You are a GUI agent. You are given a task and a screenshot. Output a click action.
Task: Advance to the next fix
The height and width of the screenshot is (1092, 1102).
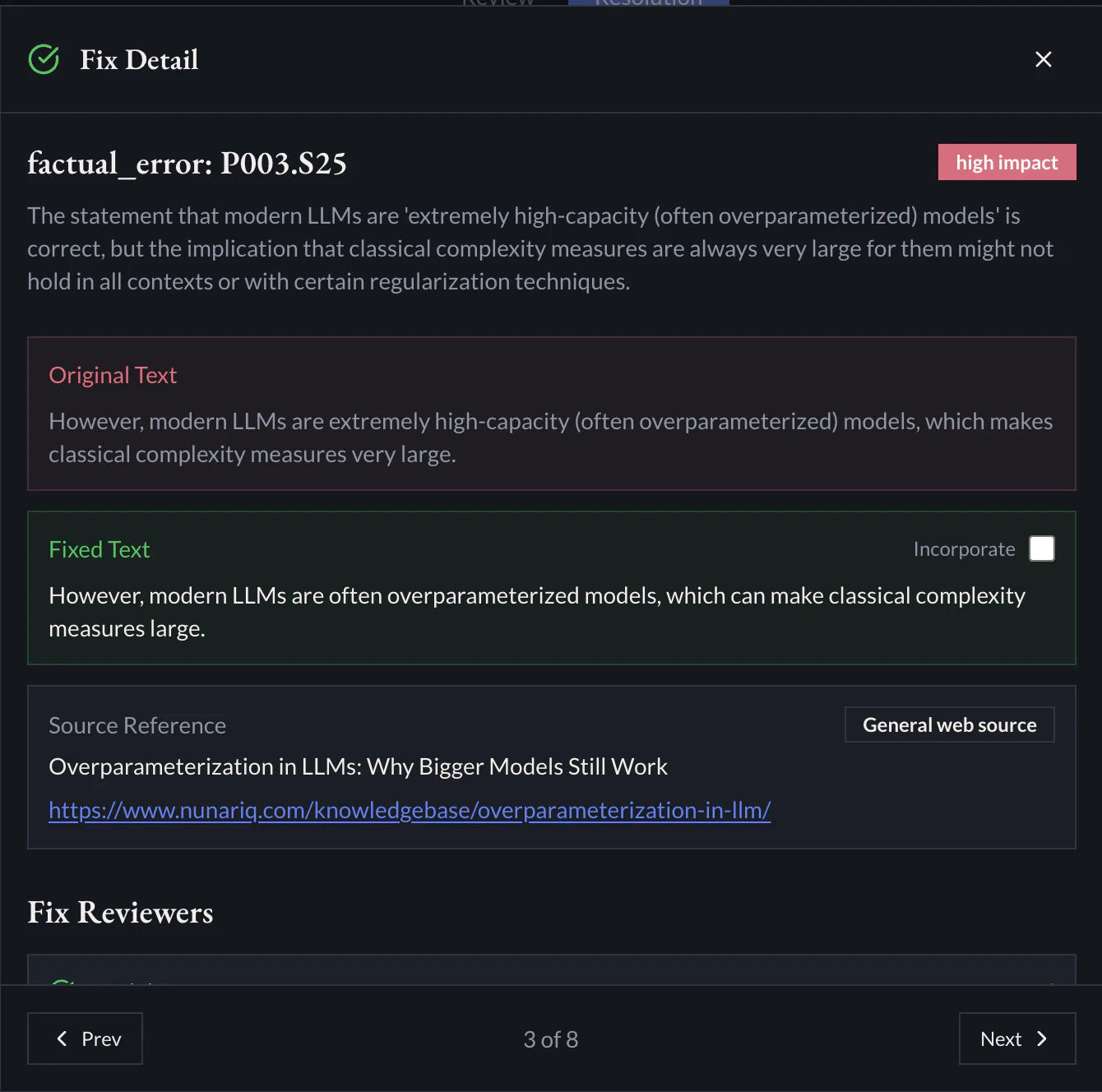(x=1016, y=1039)
